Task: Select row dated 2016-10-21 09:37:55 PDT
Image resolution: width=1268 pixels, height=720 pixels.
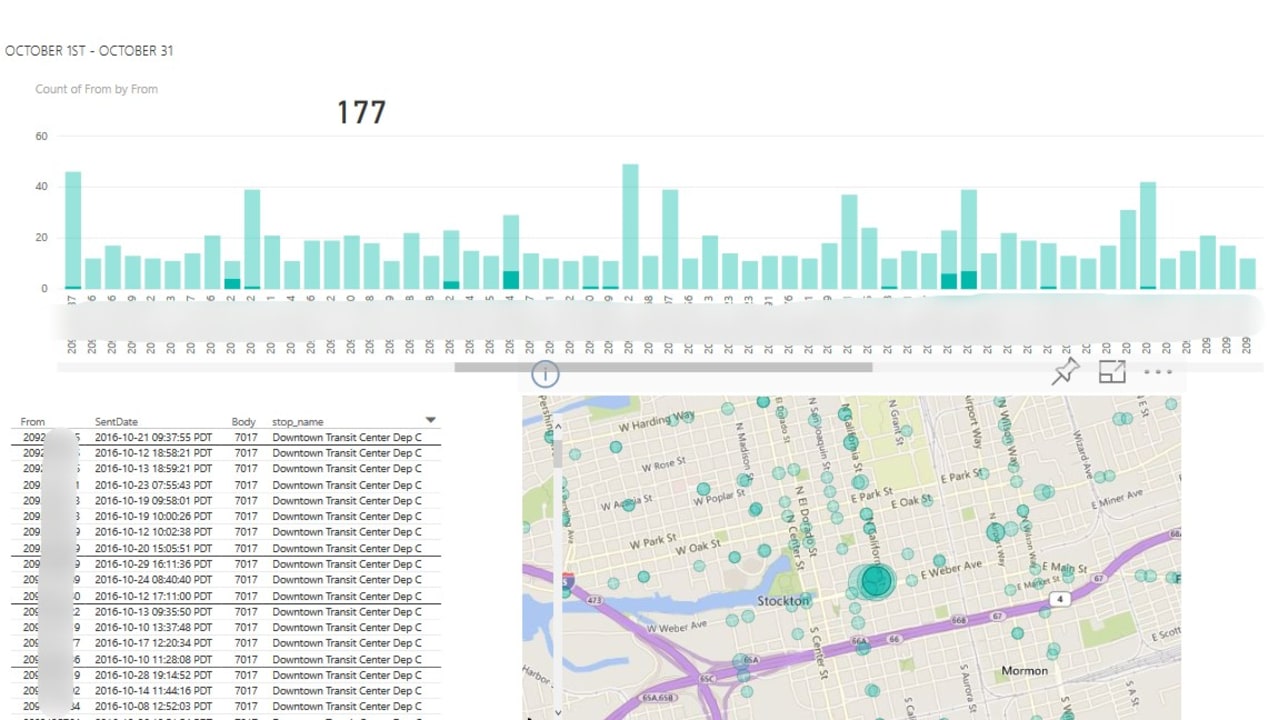Action: (226, 437)
